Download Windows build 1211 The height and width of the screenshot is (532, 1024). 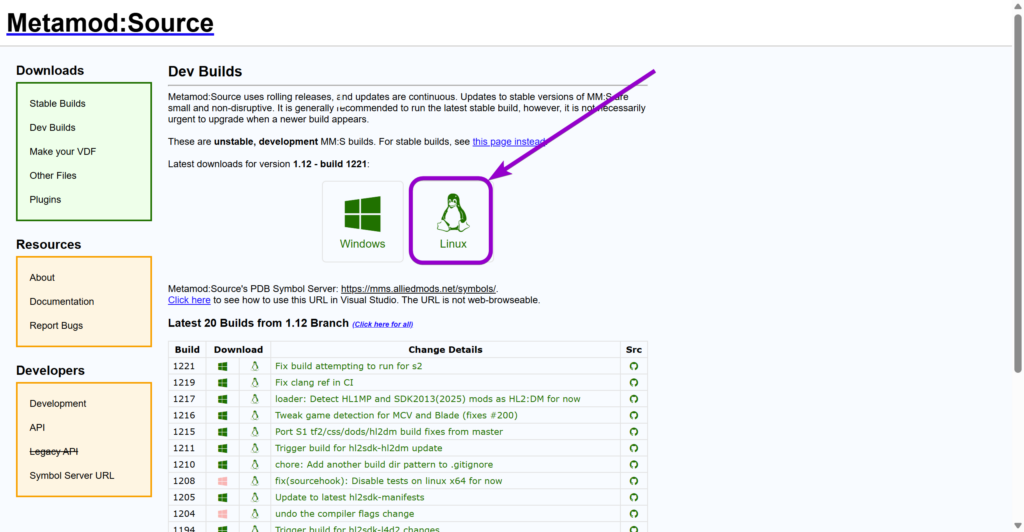coord(223,448)
